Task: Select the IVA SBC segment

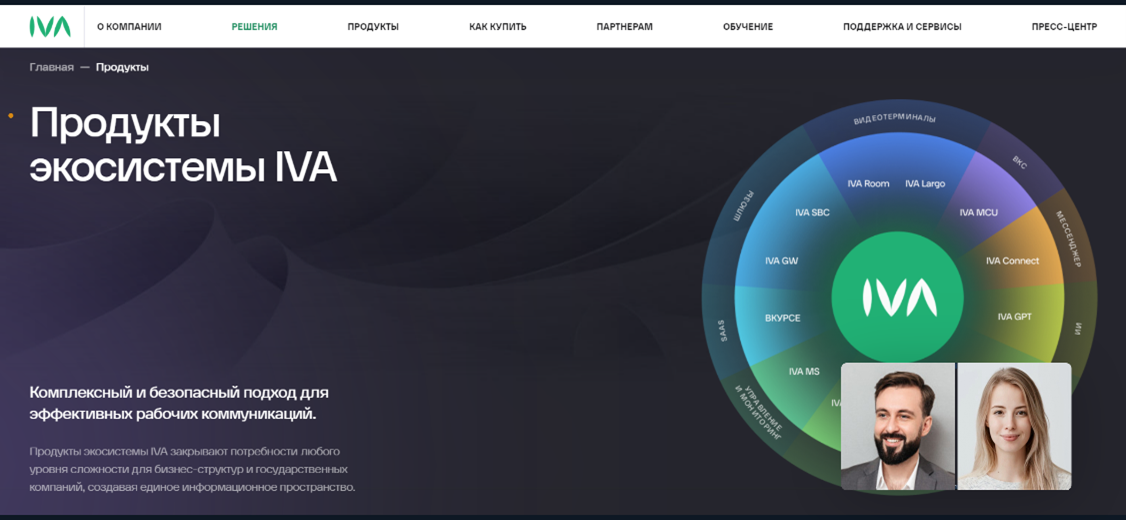Action: coord(812,213)
